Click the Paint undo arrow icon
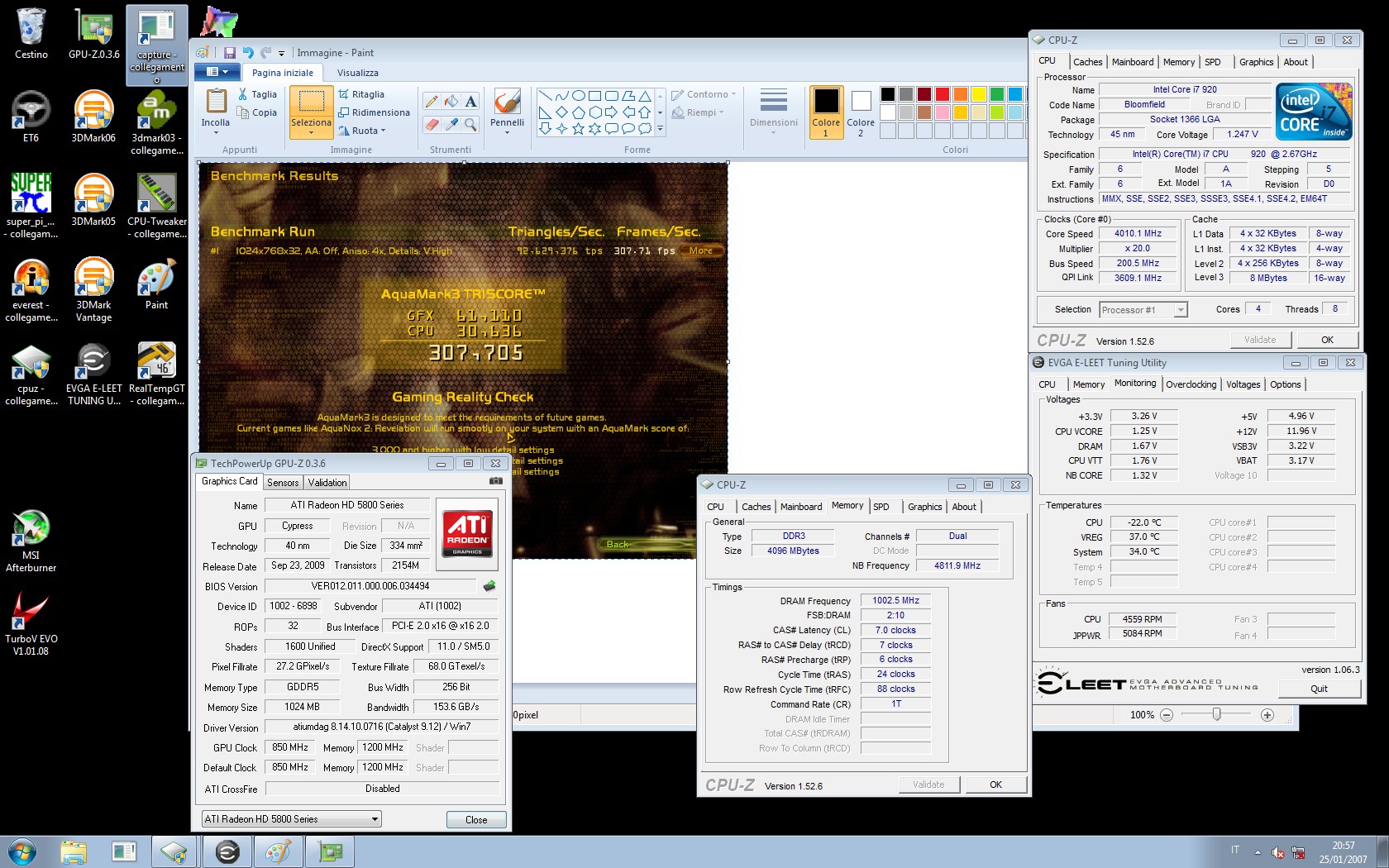This screenshot has width=1389, height=868. tap(247, 53)
